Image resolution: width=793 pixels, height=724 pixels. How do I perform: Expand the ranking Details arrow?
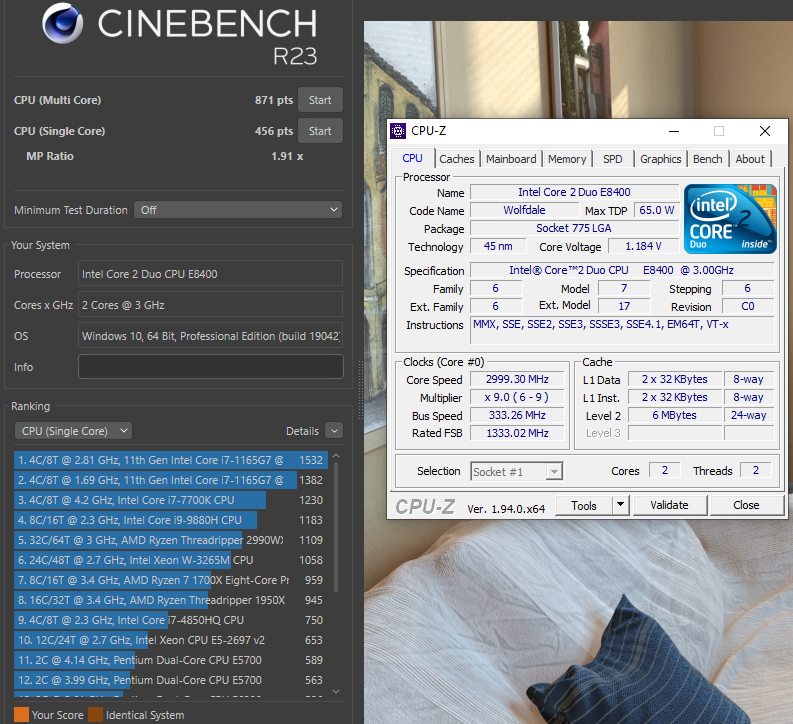pos(334,431)
